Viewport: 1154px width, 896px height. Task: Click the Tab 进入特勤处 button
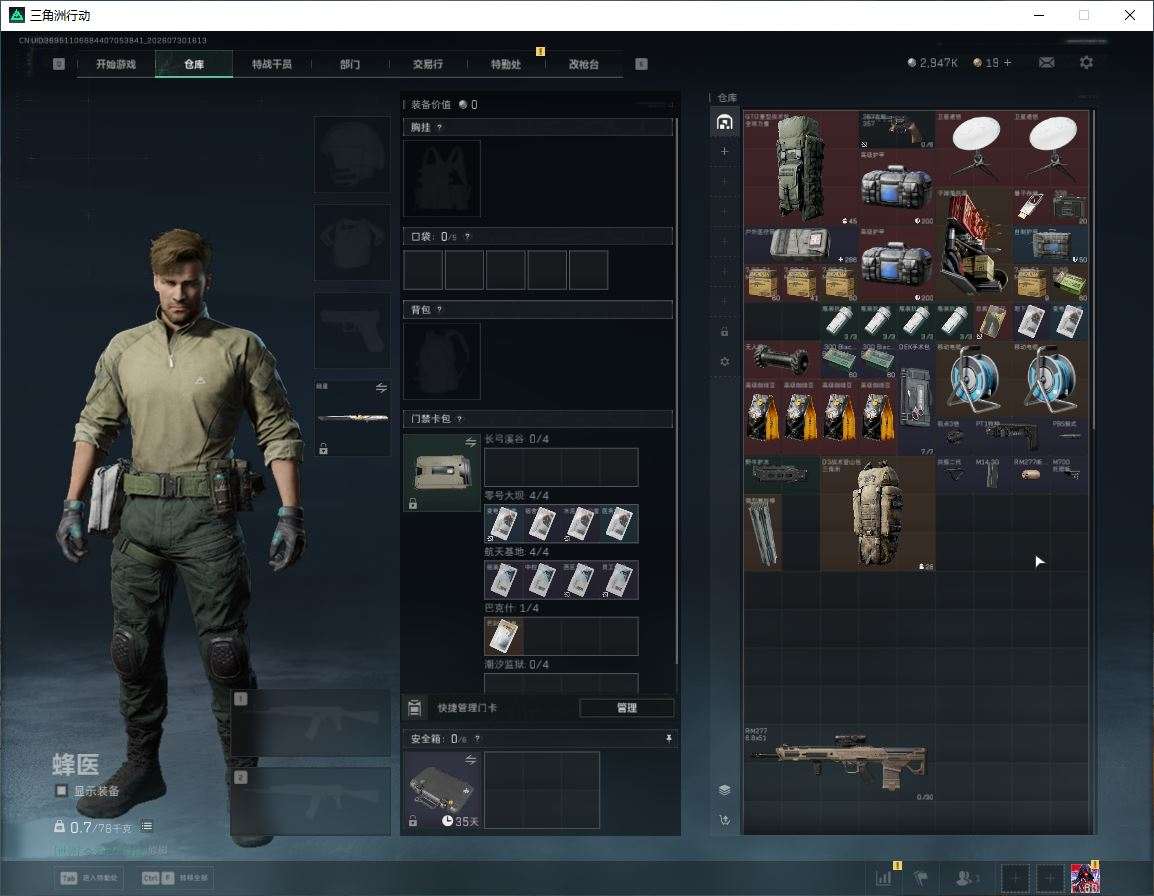click(91, 878)
